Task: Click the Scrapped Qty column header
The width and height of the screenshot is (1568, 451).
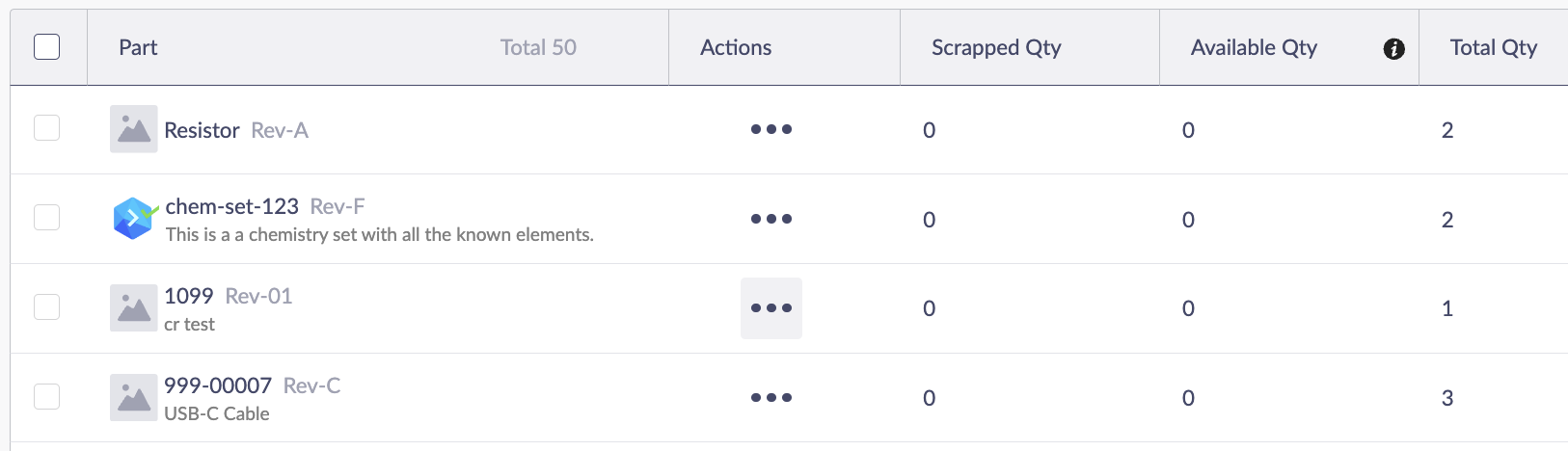Action: [x=995, y=47]
